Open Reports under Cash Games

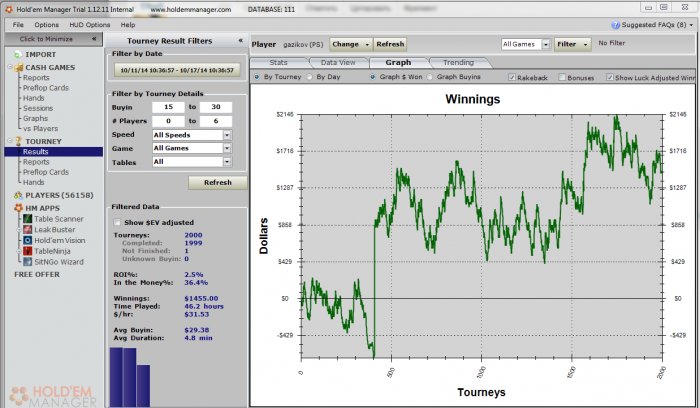36,78
